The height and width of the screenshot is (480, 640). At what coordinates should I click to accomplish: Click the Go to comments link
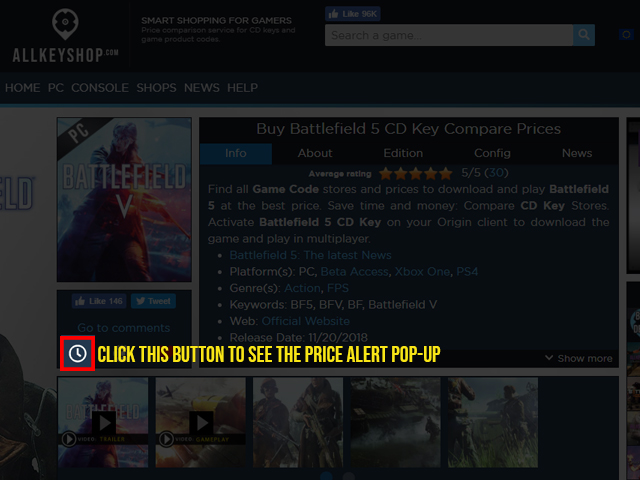point(124,328)
